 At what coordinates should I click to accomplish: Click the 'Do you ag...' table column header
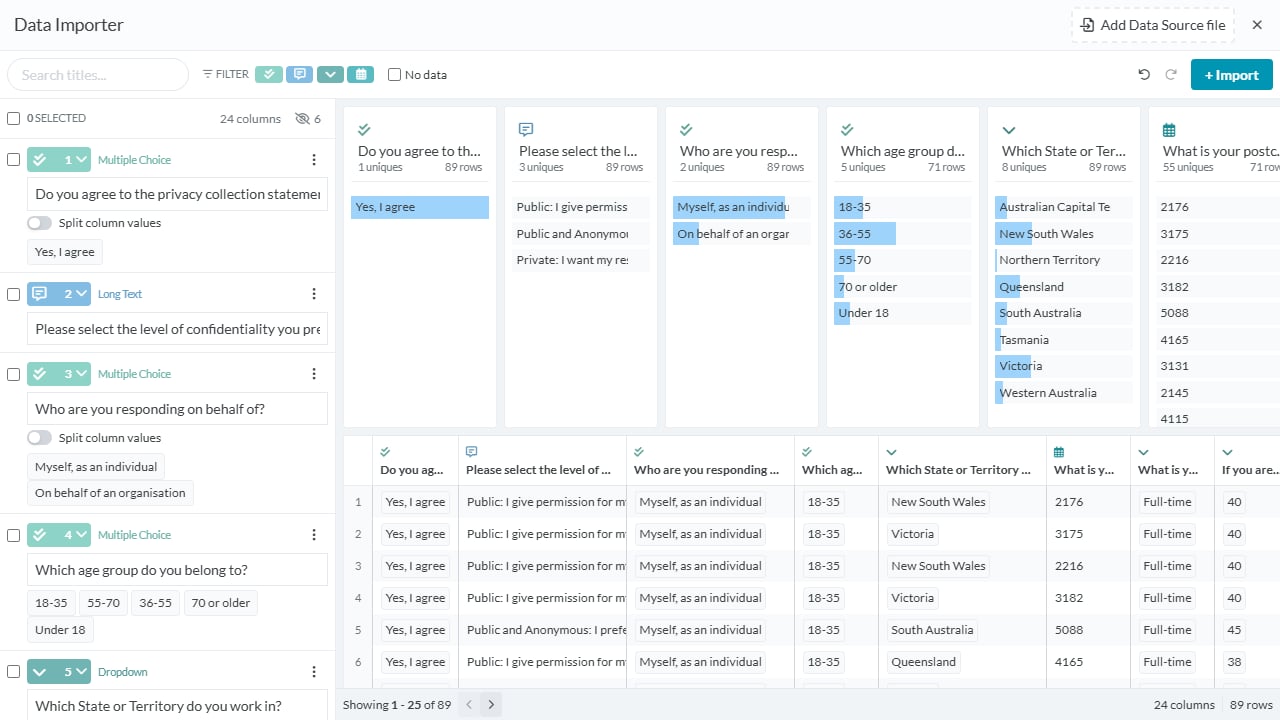tap(415, 461)
